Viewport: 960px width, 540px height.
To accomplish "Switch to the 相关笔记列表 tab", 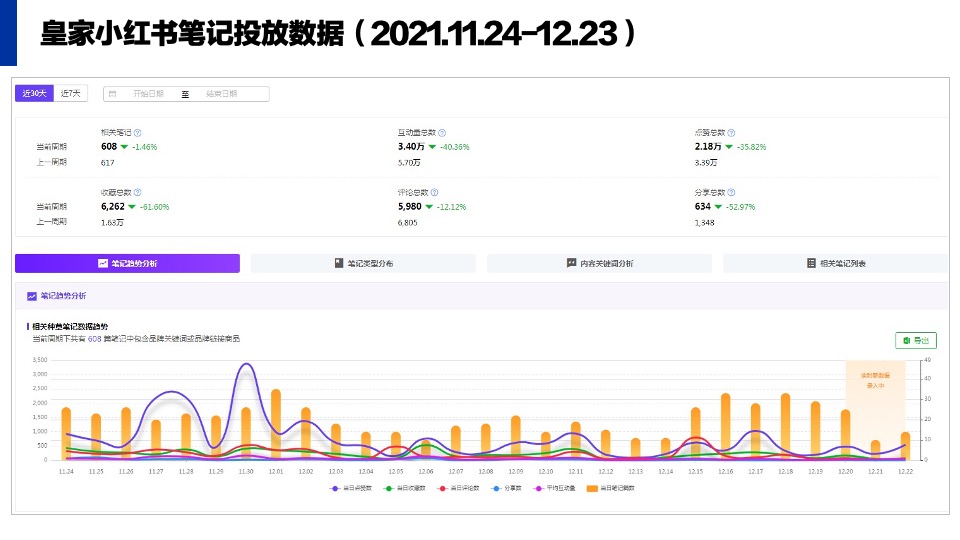I will pos(836,263).
